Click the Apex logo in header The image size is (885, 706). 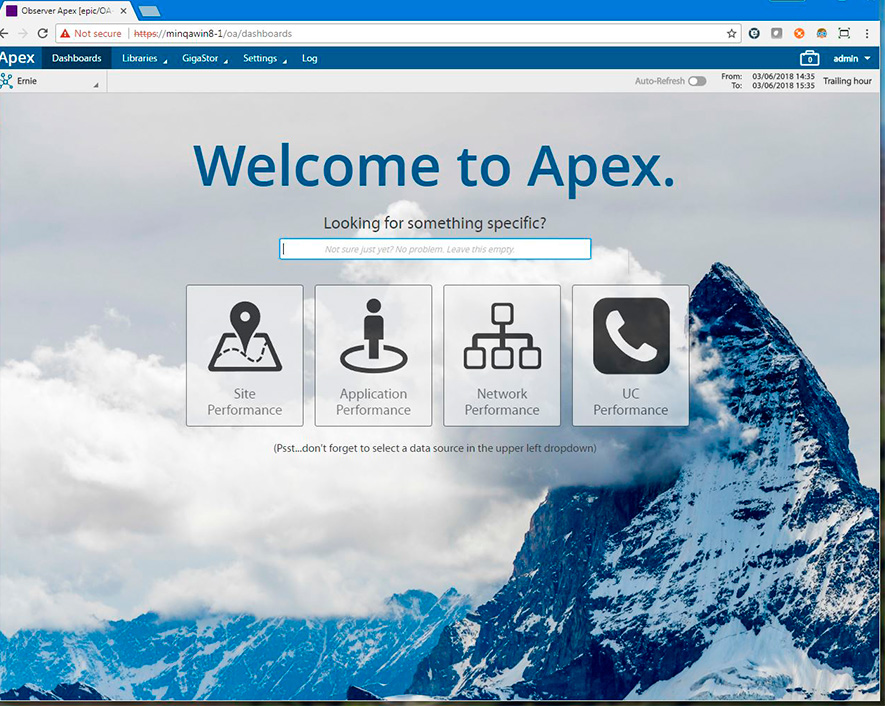pos(17,58)
